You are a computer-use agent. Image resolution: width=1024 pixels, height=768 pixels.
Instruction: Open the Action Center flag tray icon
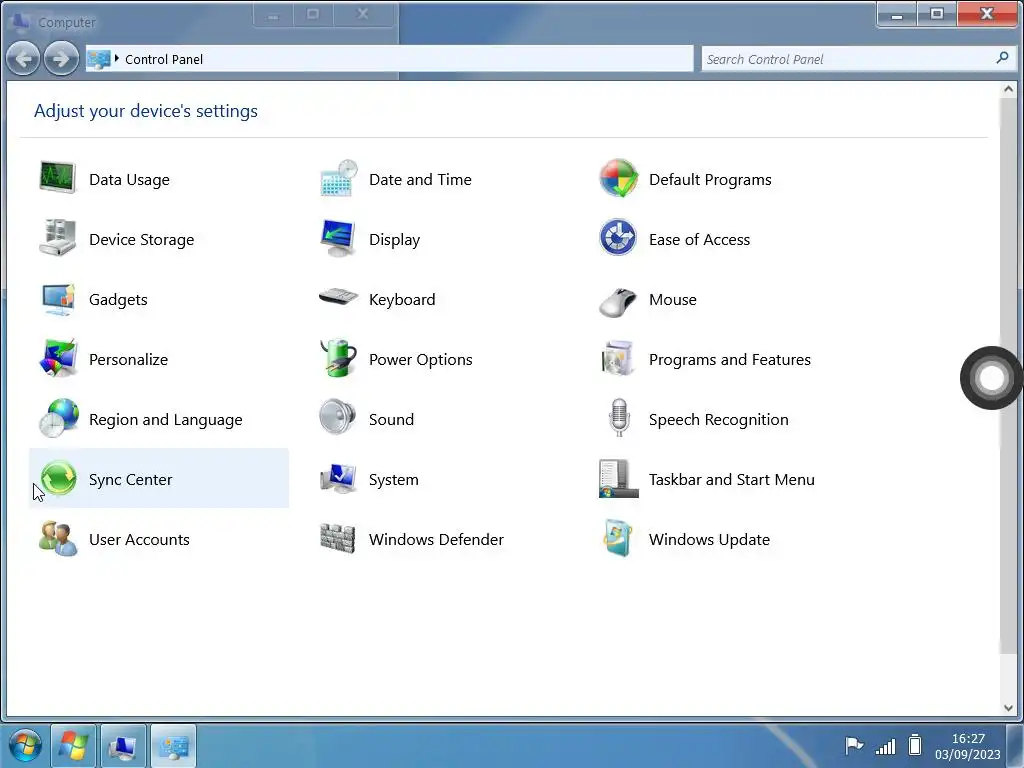(854, 745)
